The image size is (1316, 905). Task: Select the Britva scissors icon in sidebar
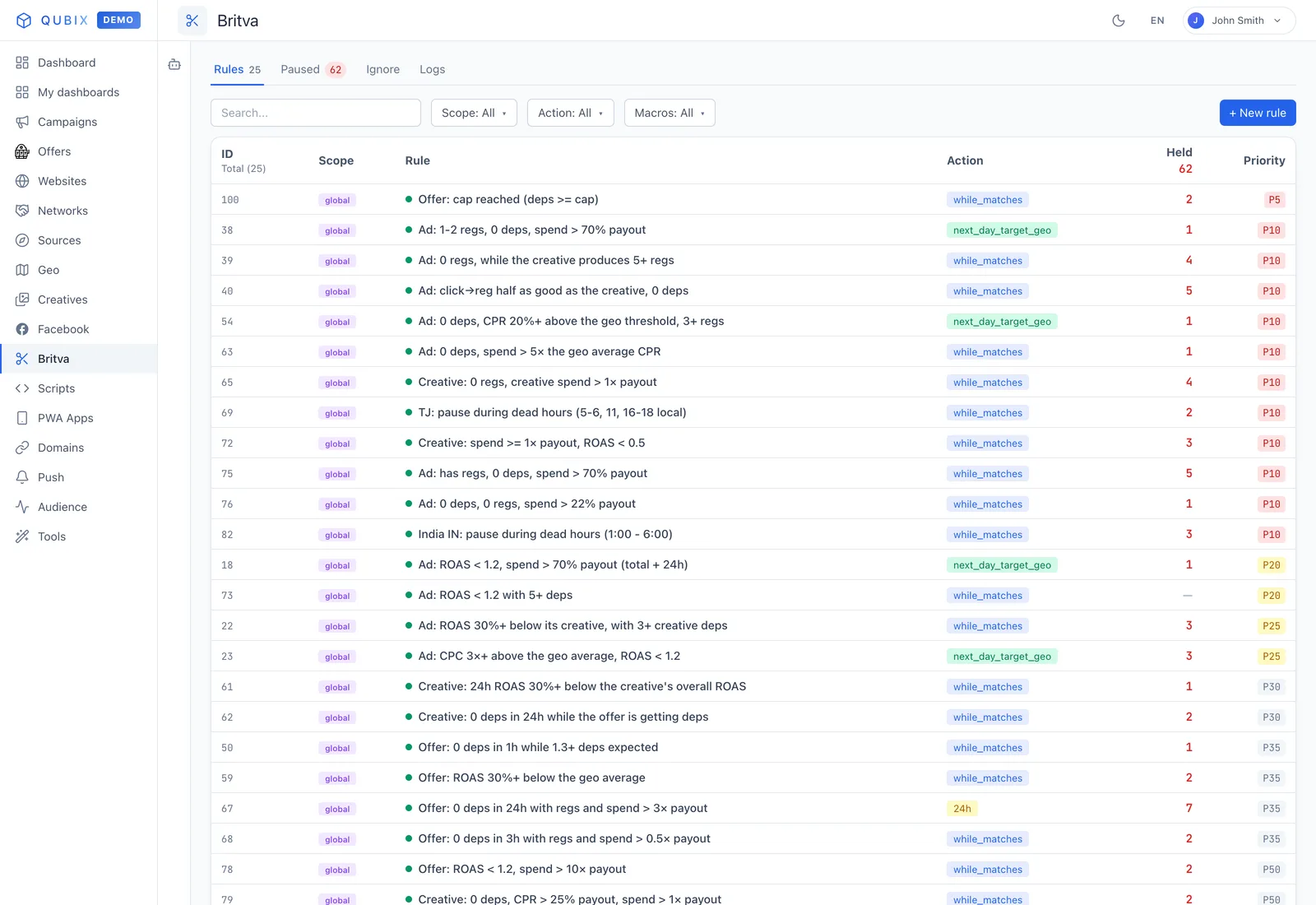point(22,359)
